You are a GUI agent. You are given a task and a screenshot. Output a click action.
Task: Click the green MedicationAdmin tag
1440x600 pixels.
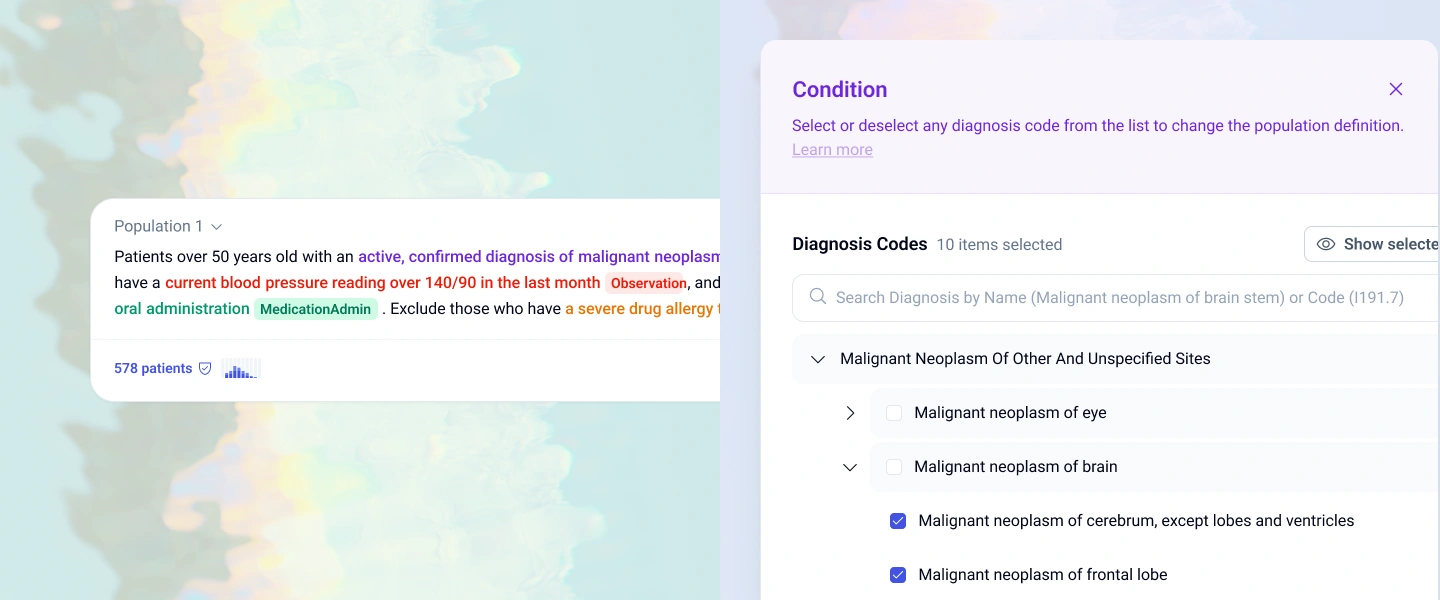point(315,309)
